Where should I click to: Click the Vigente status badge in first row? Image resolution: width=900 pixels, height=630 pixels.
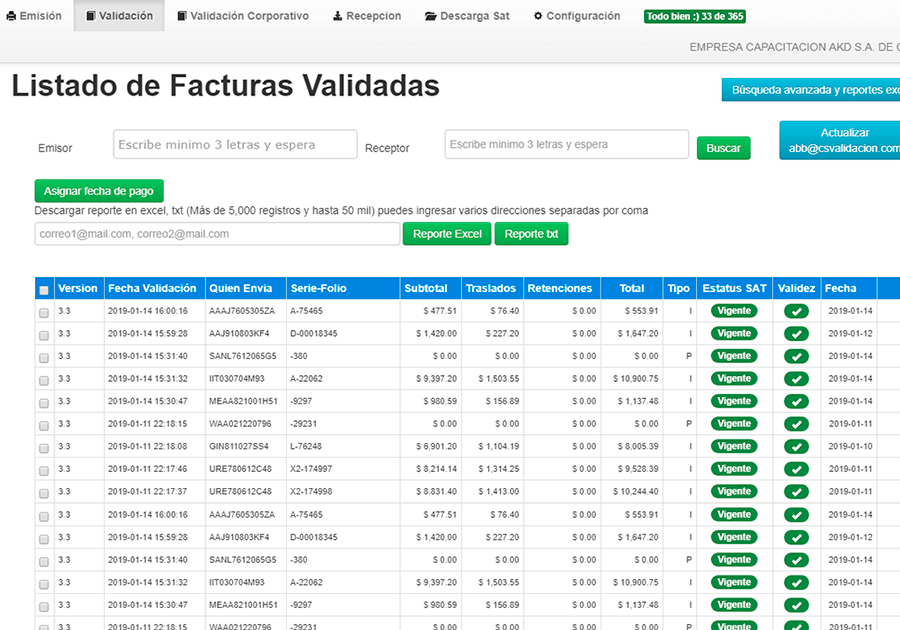click(x=734, y=311)
